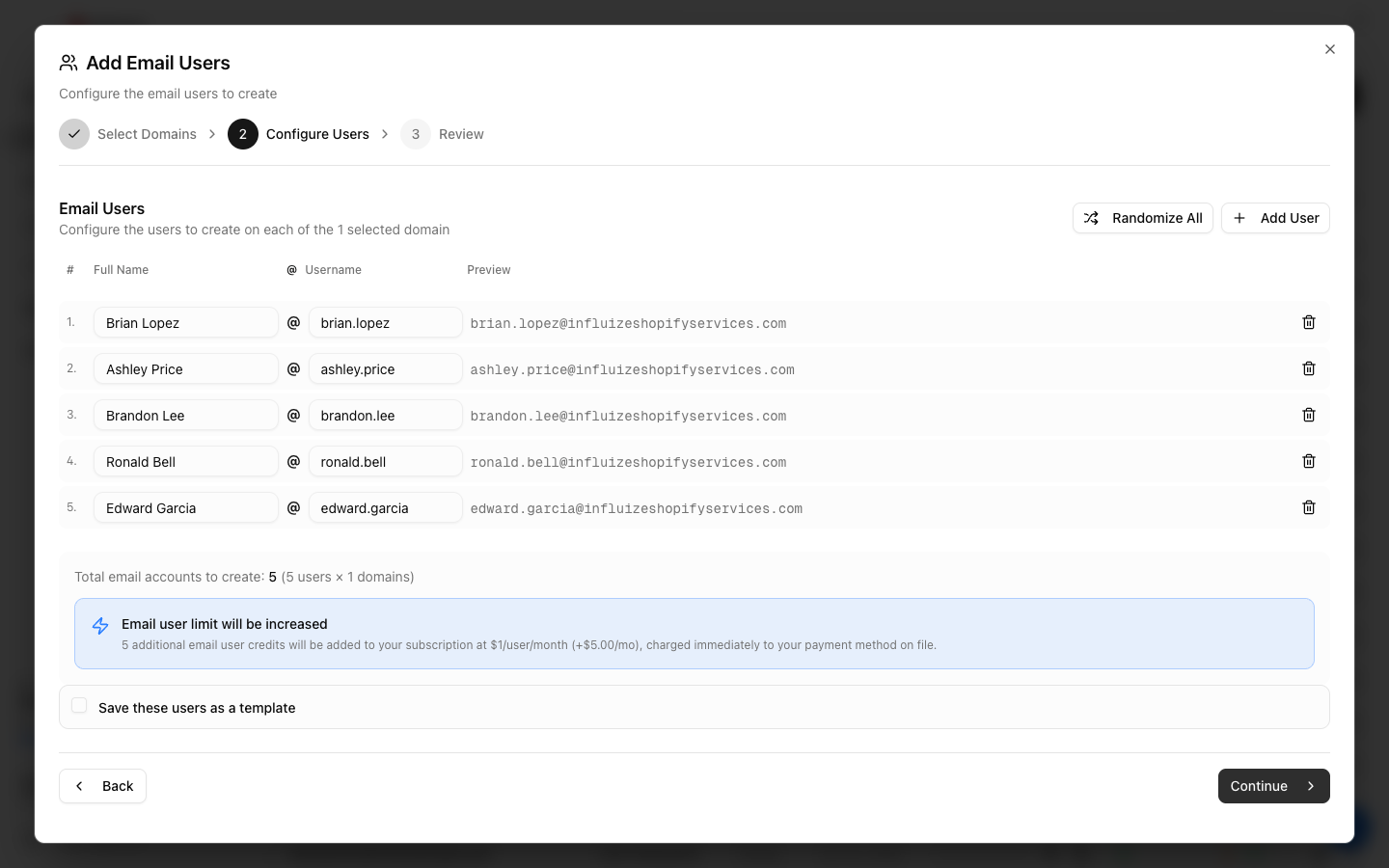The image size is (1389, 868).
Task: Click the Preview column header
Action: click(489, 270)
